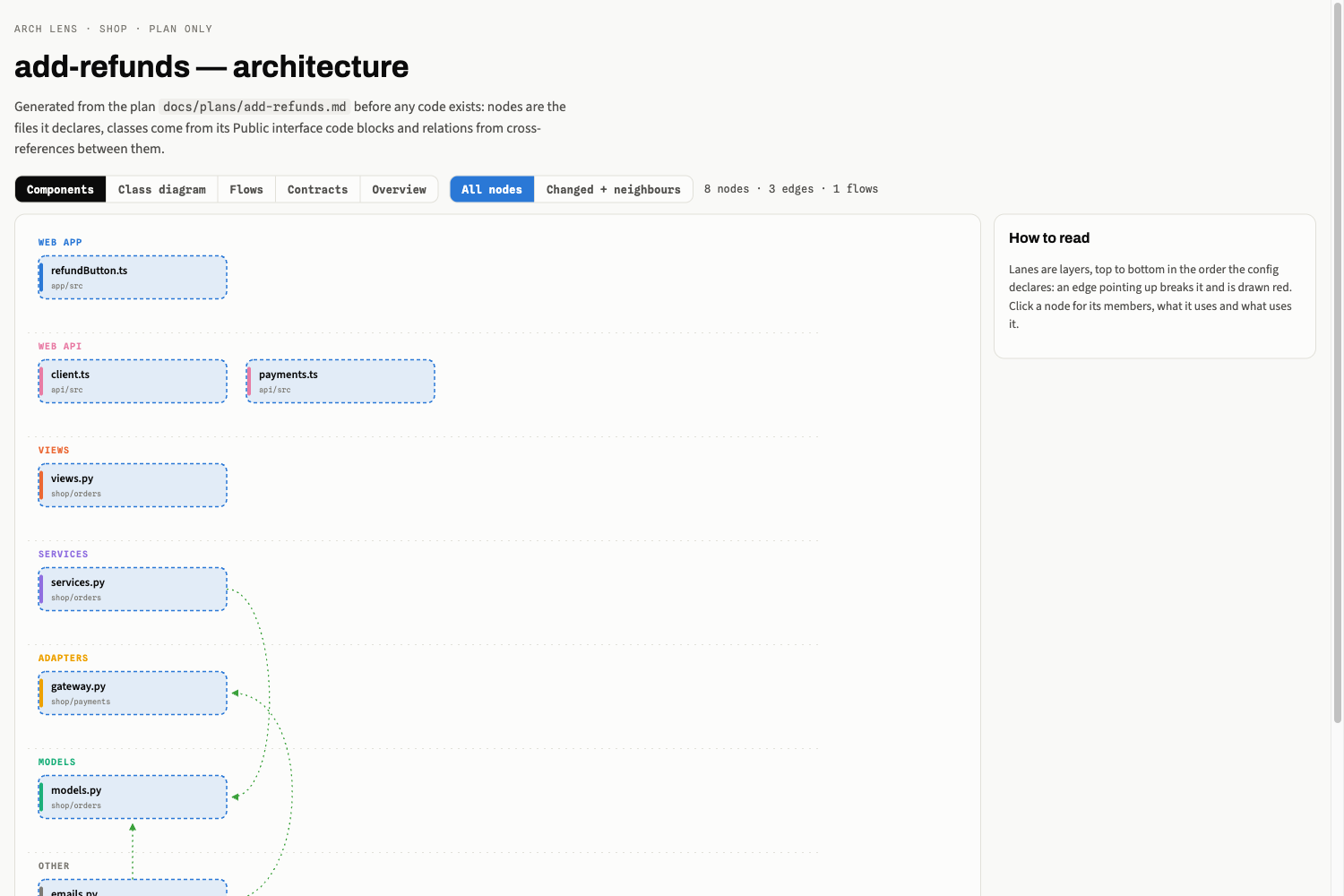
Task: Select the models.py node
Action: (x=133, y=797)
